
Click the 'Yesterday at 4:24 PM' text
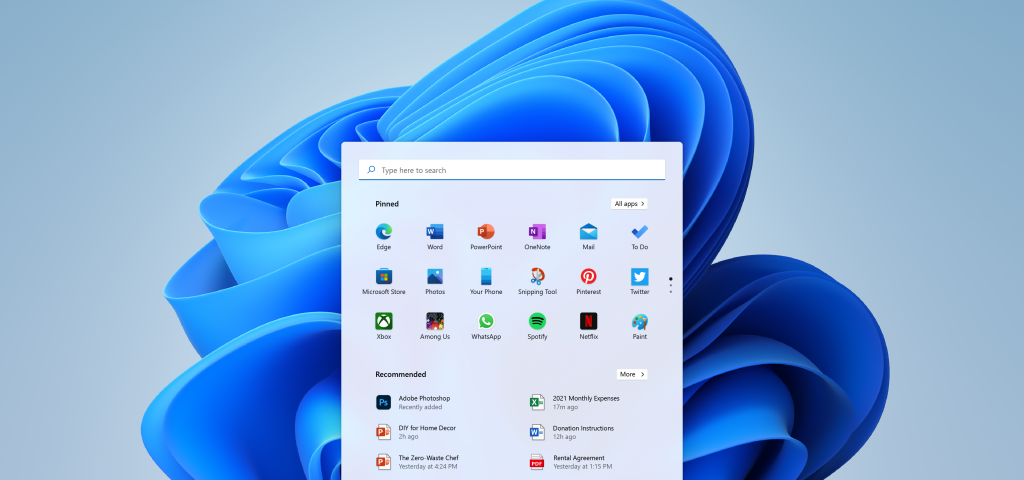pos(428,466)
